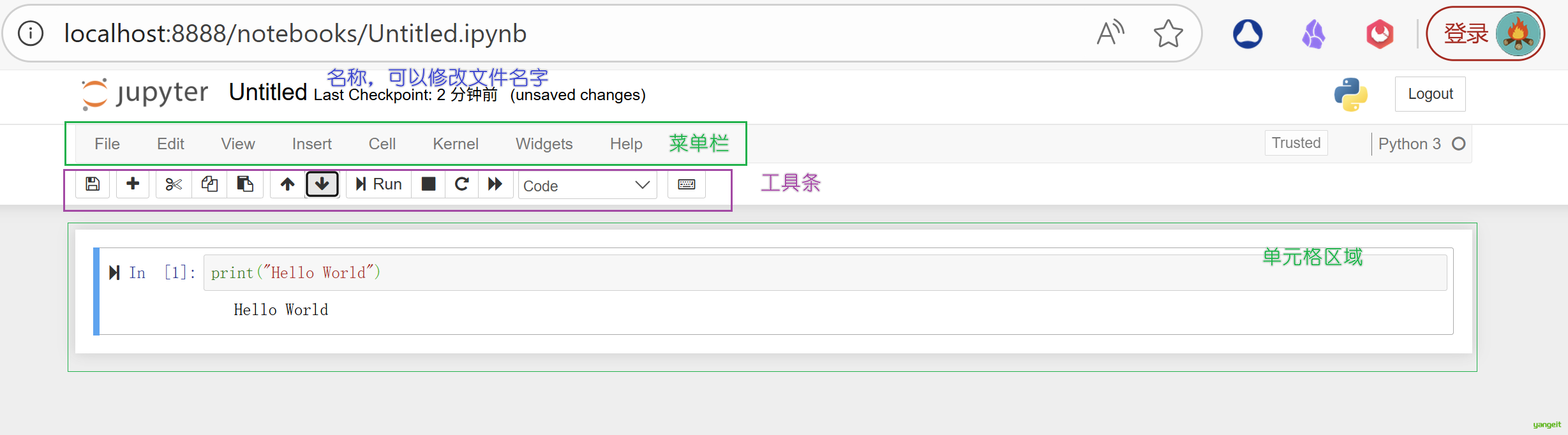
Task: Open the File menu
Action: click(x=107, y=144)
